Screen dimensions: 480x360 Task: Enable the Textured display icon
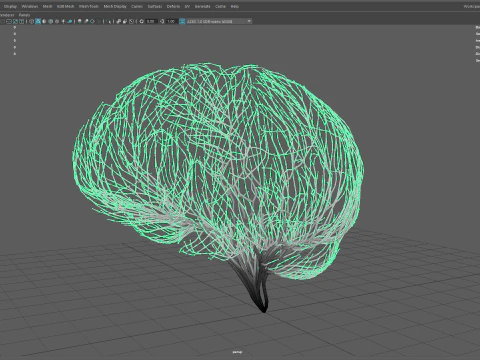(57, 21)
